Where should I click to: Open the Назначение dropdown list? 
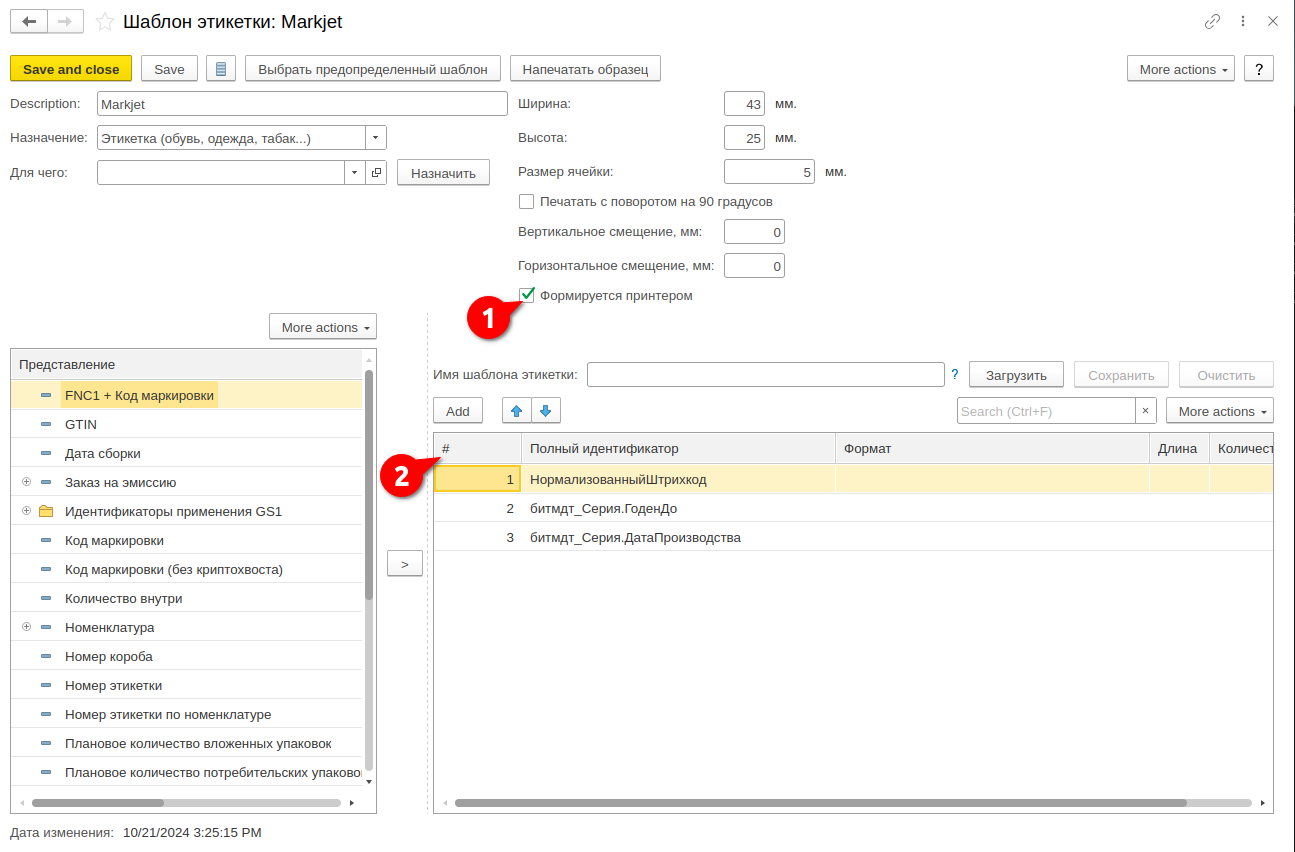pyautogui.click(x=376, y=138)
